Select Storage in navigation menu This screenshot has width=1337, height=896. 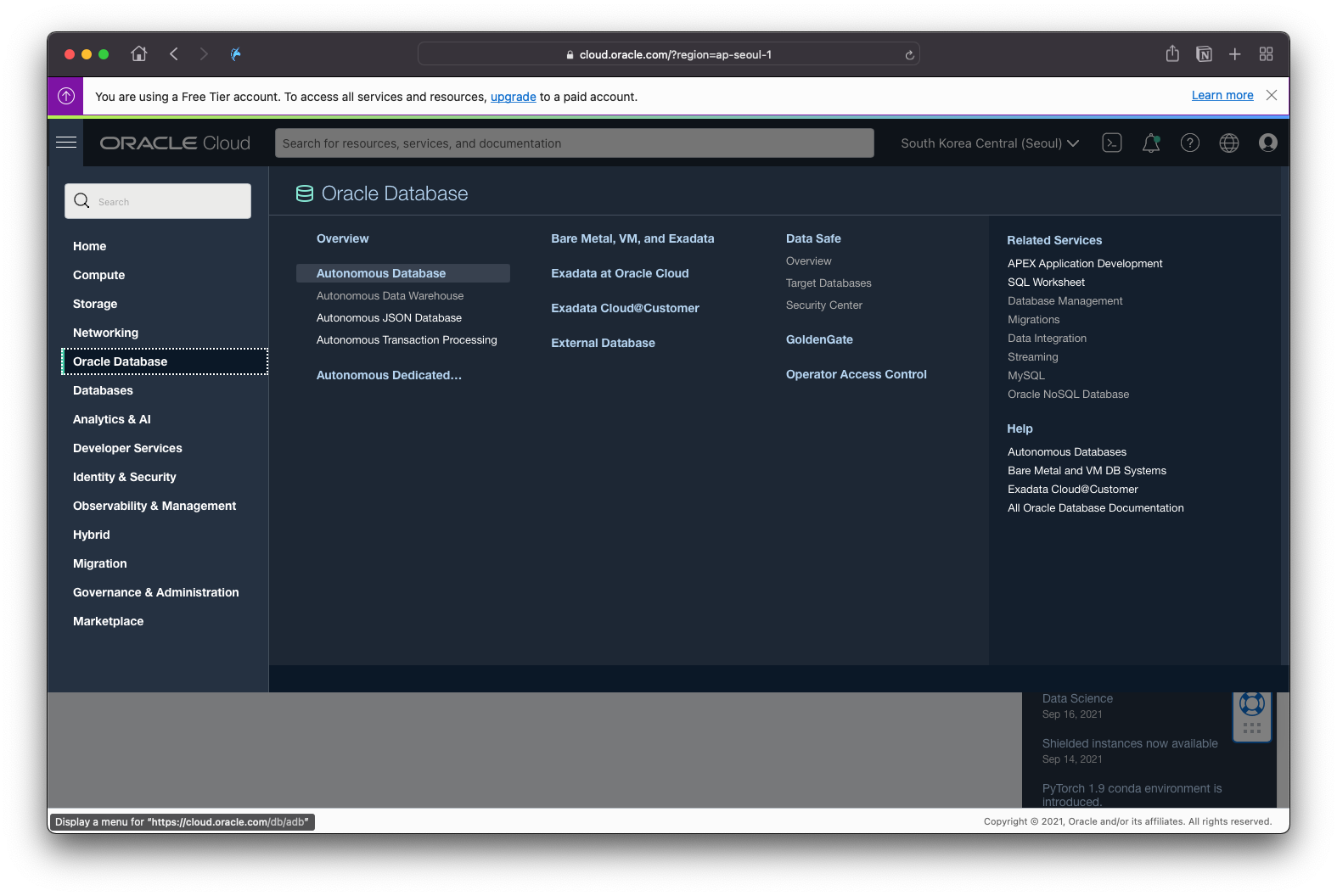[95, 304]
